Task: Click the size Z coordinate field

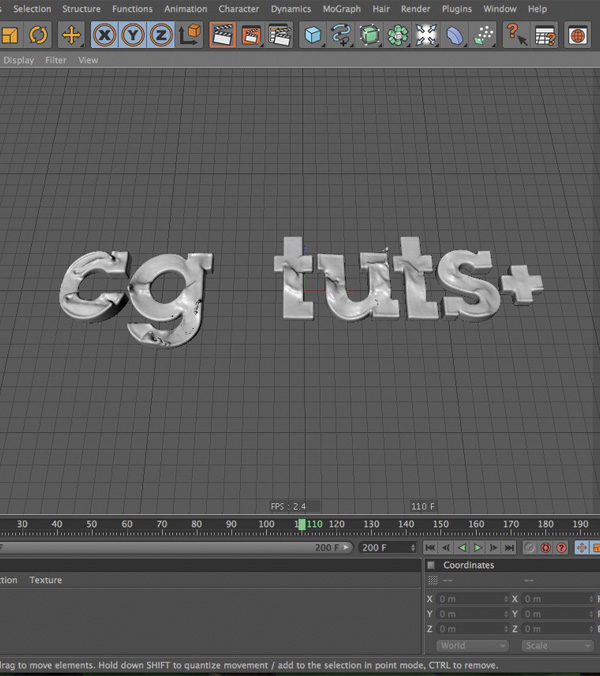Action: point(558,629)
